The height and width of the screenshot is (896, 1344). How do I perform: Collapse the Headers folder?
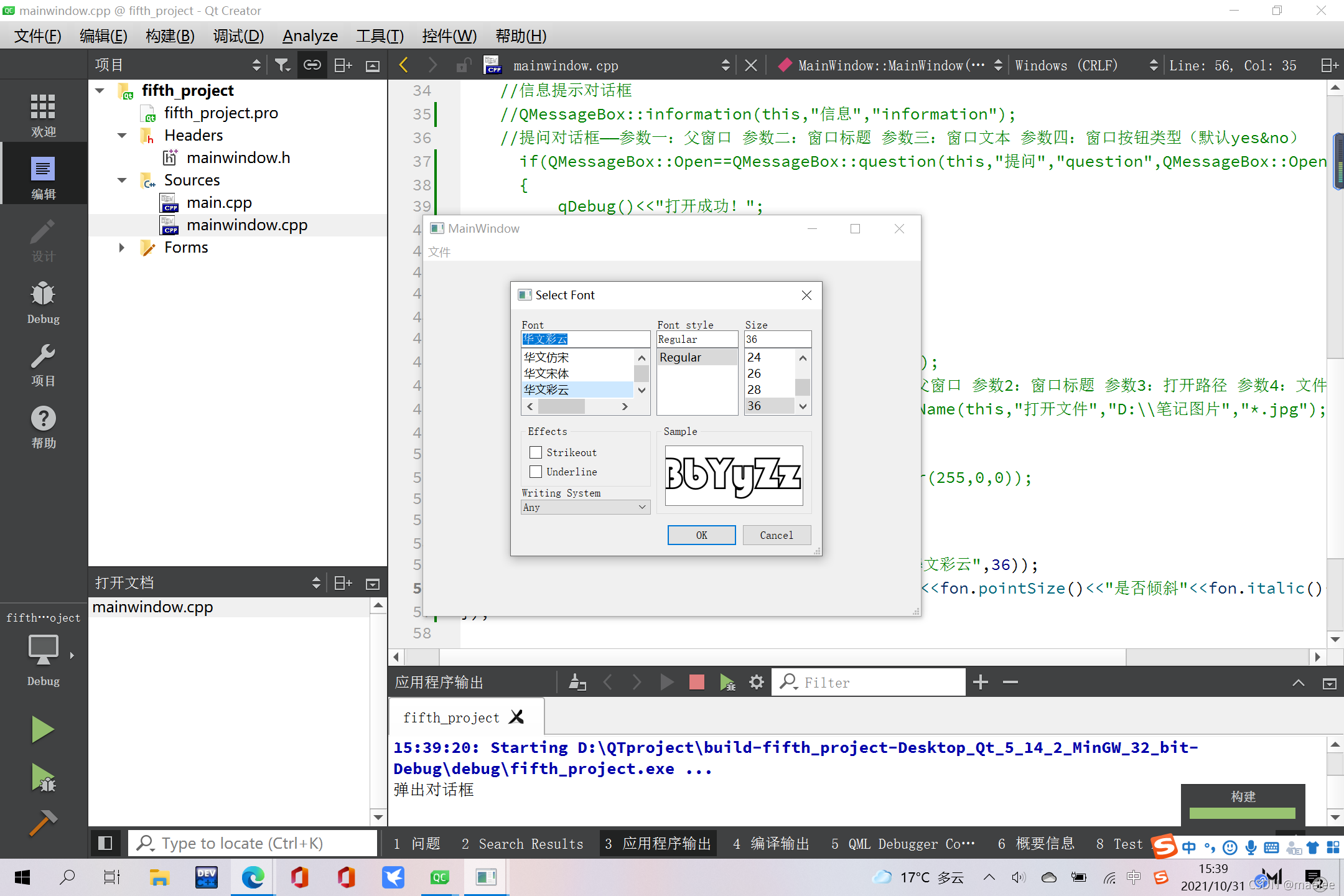[122, 136]
